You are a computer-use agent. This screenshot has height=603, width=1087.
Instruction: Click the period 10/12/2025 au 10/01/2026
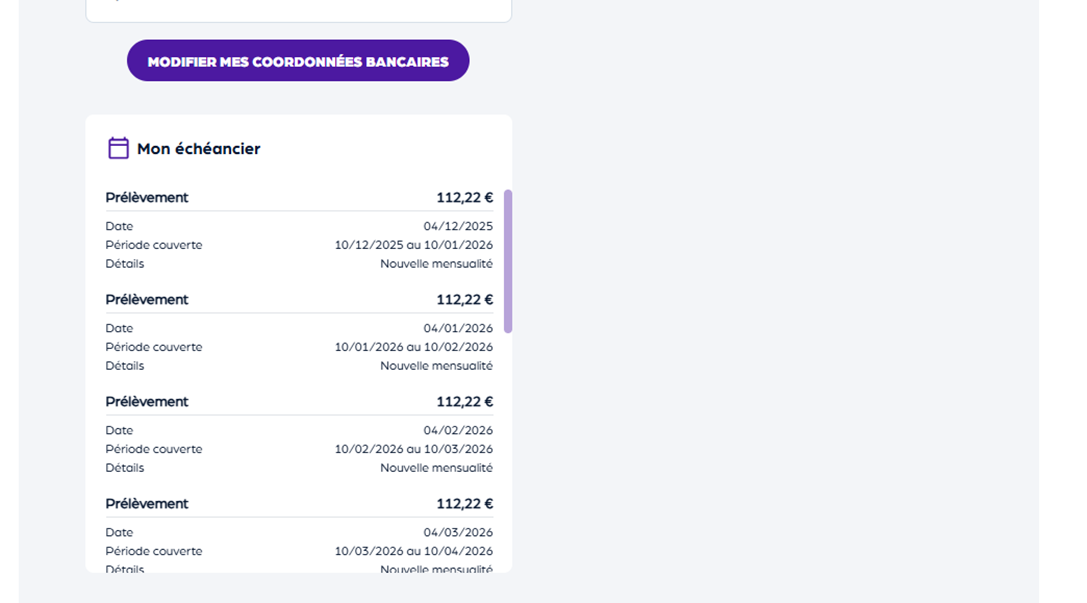click(413, 245)
